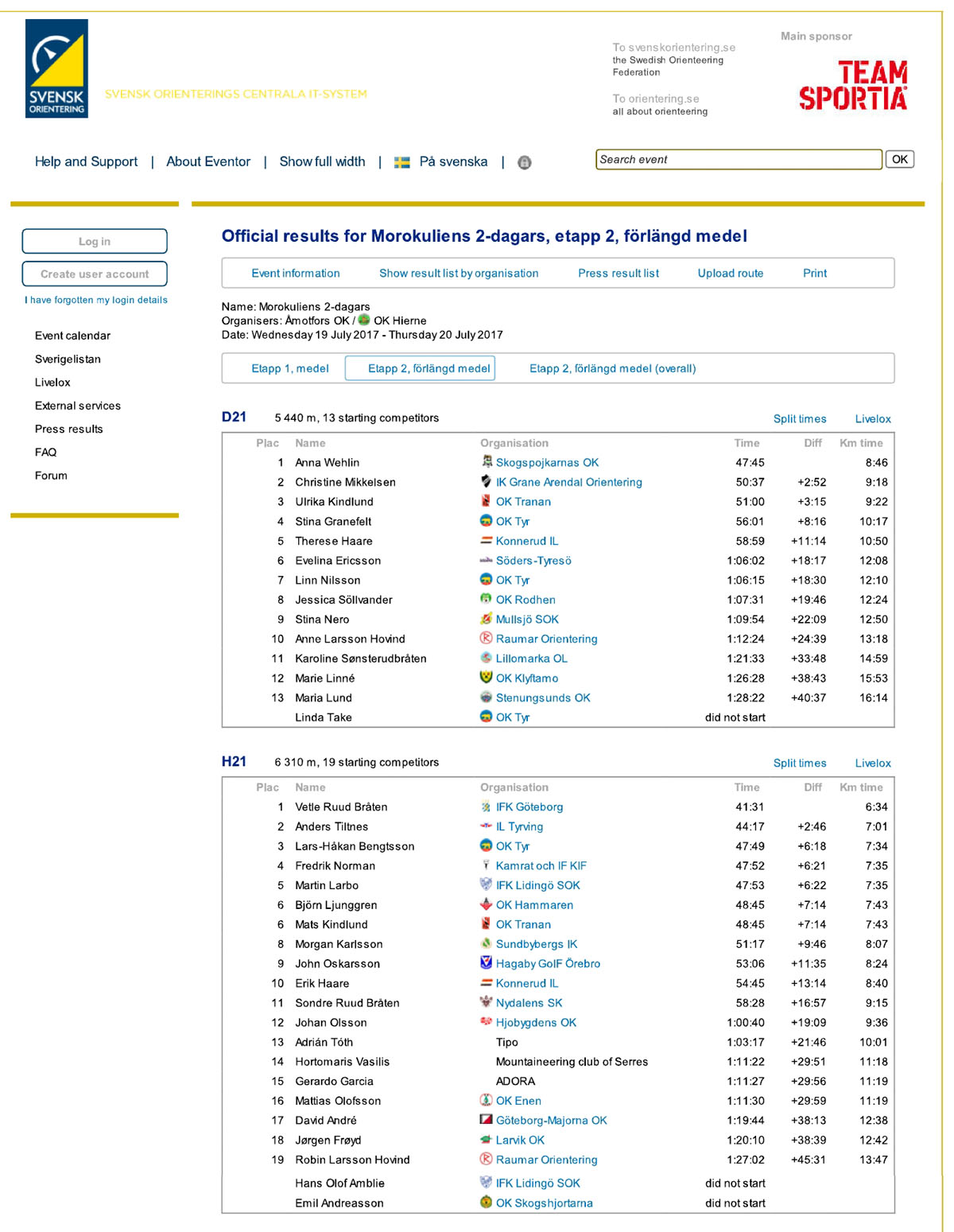
Task: Open Sverigelistan in the sidebar
Action: [68, 359]
